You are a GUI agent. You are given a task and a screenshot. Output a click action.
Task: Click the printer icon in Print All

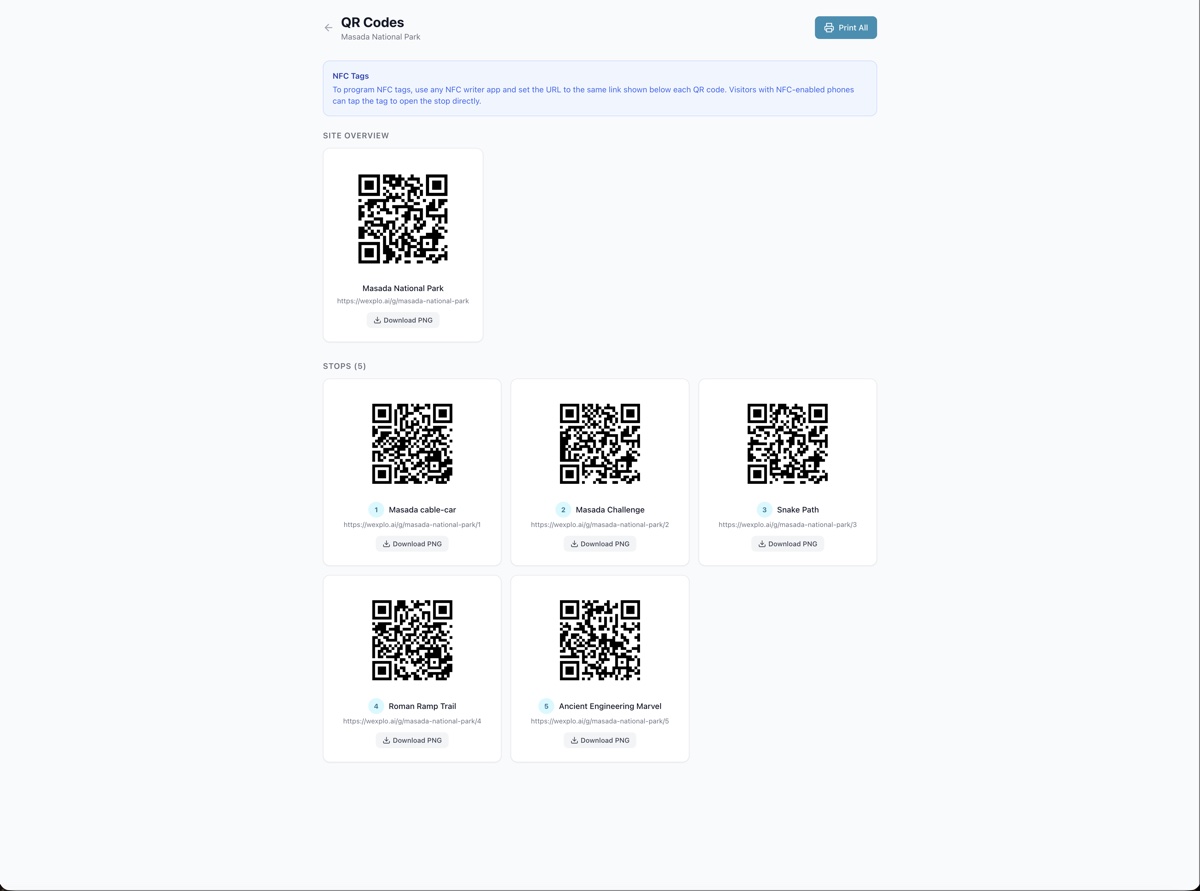[829, 28]
